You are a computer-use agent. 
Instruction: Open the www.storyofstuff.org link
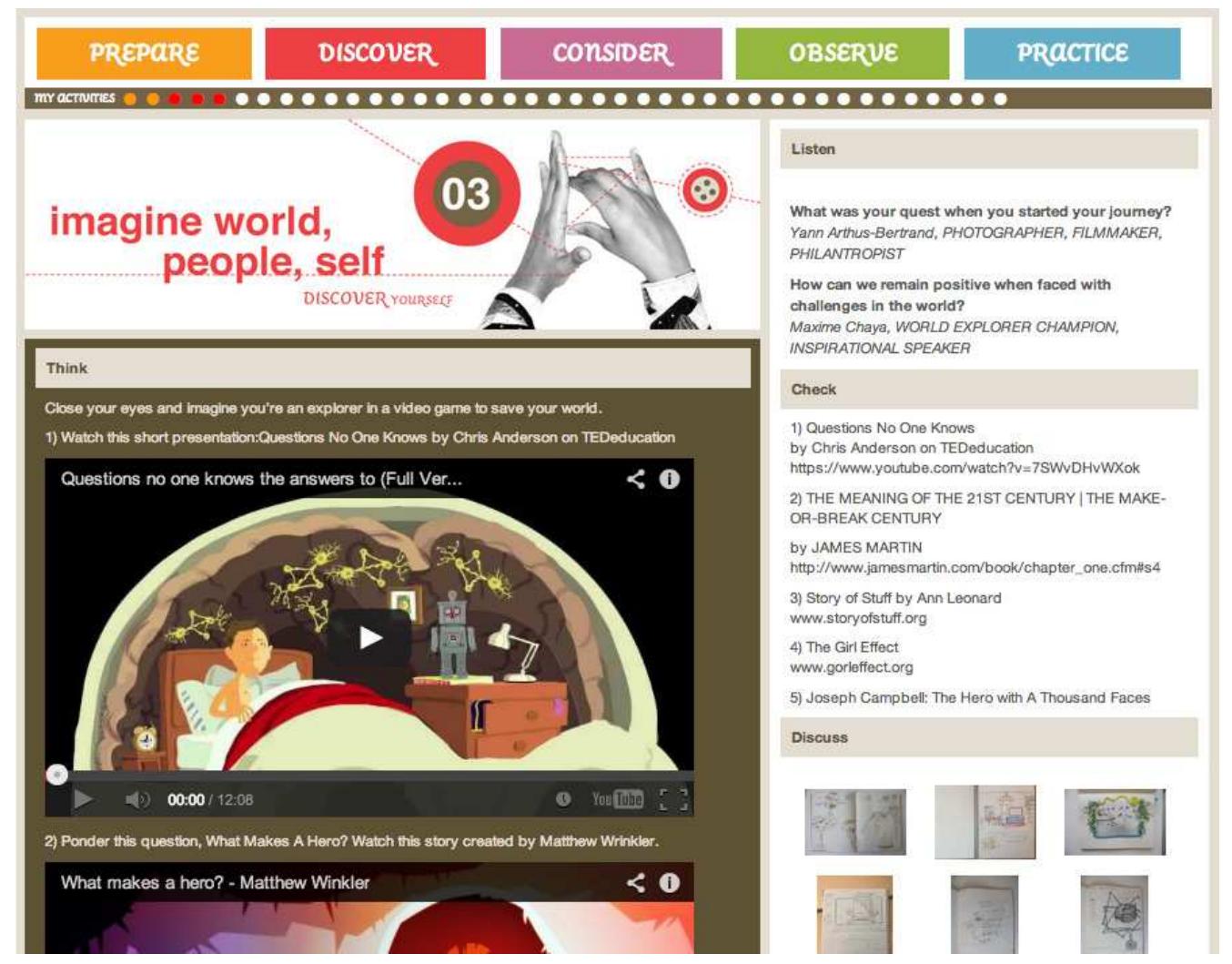click(x=858, y=618)
